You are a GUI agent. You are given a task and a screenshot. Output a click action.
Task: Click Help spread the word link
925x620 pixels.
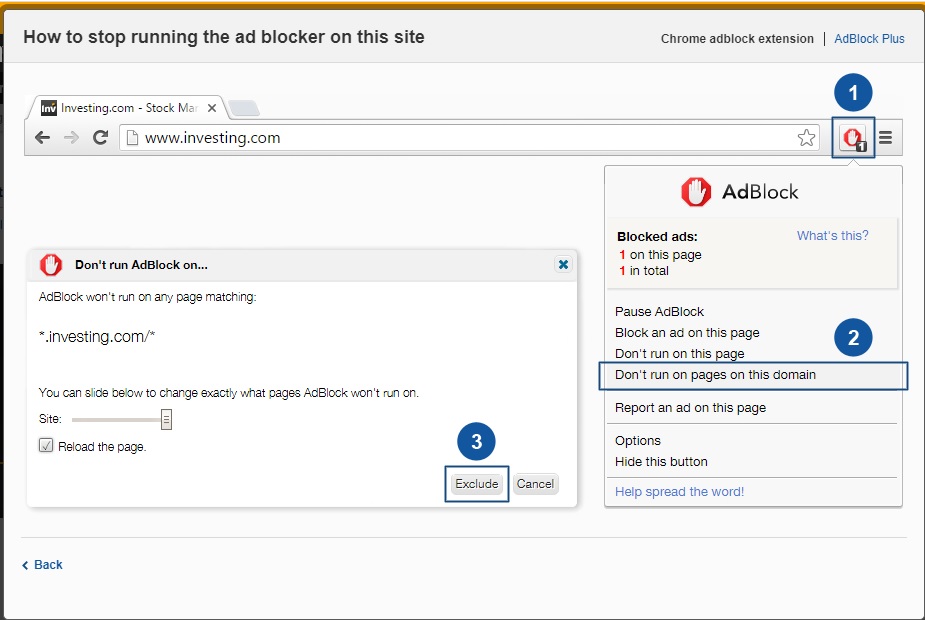(679, 491)
